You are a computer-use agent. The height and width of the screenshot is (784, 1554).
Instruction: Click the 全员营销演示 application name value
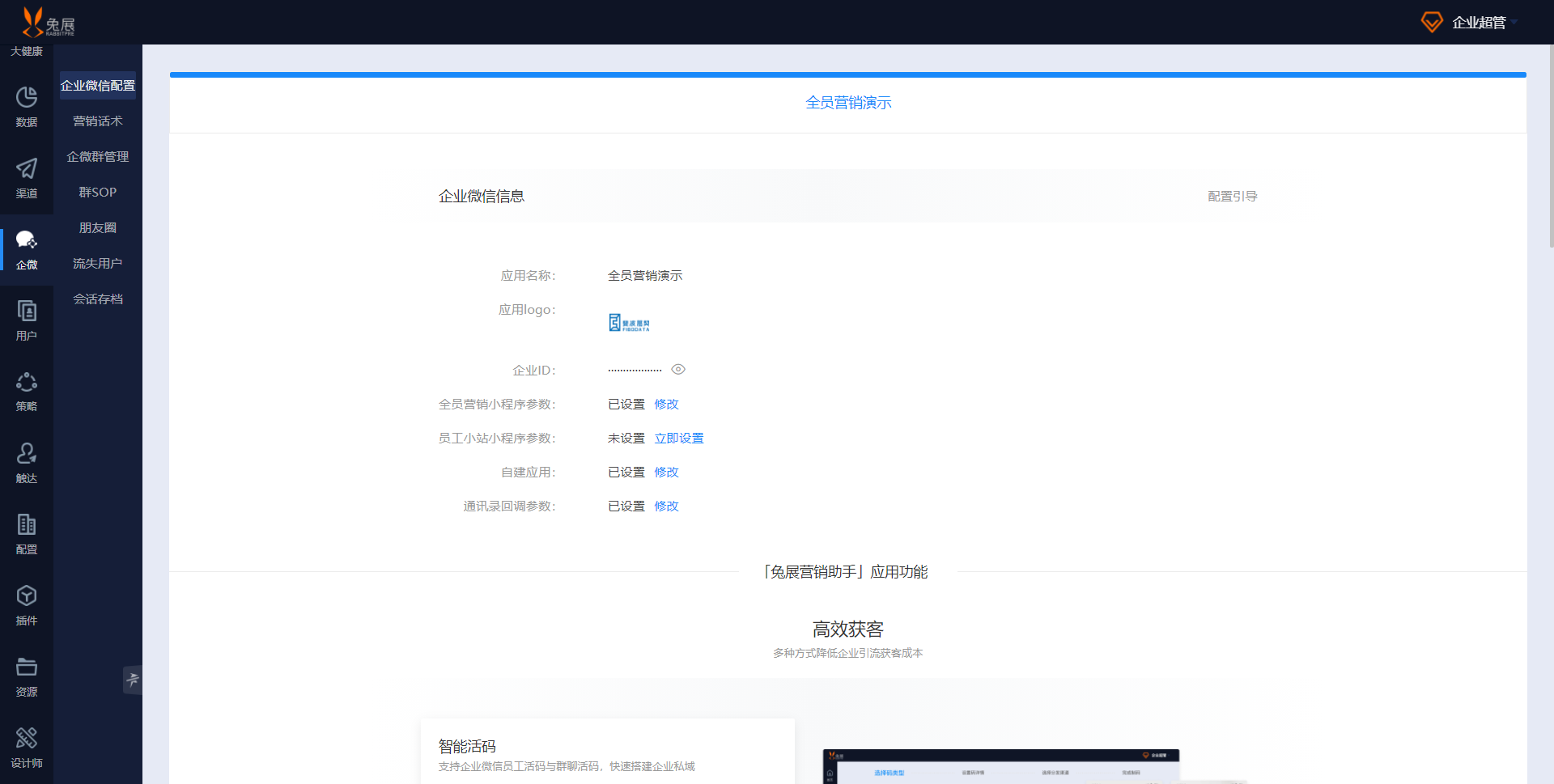645,276
